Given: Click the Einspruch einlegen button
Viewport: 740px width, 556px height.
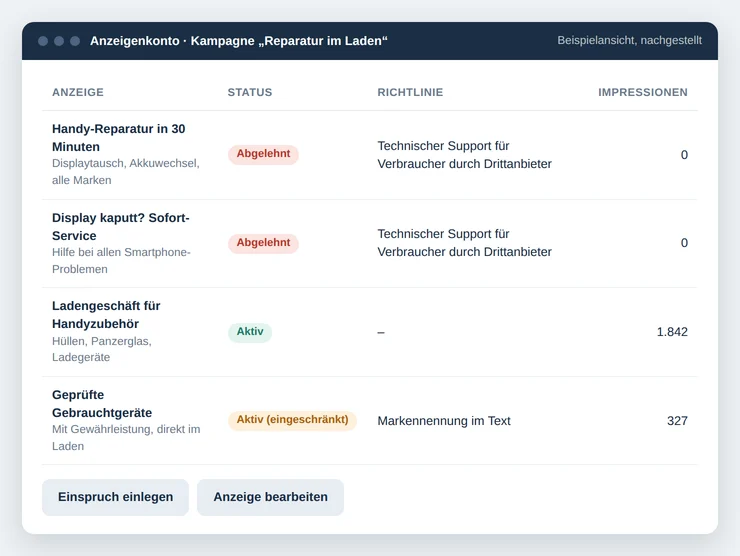Looking at the screenshot, I should pos(115,497).
